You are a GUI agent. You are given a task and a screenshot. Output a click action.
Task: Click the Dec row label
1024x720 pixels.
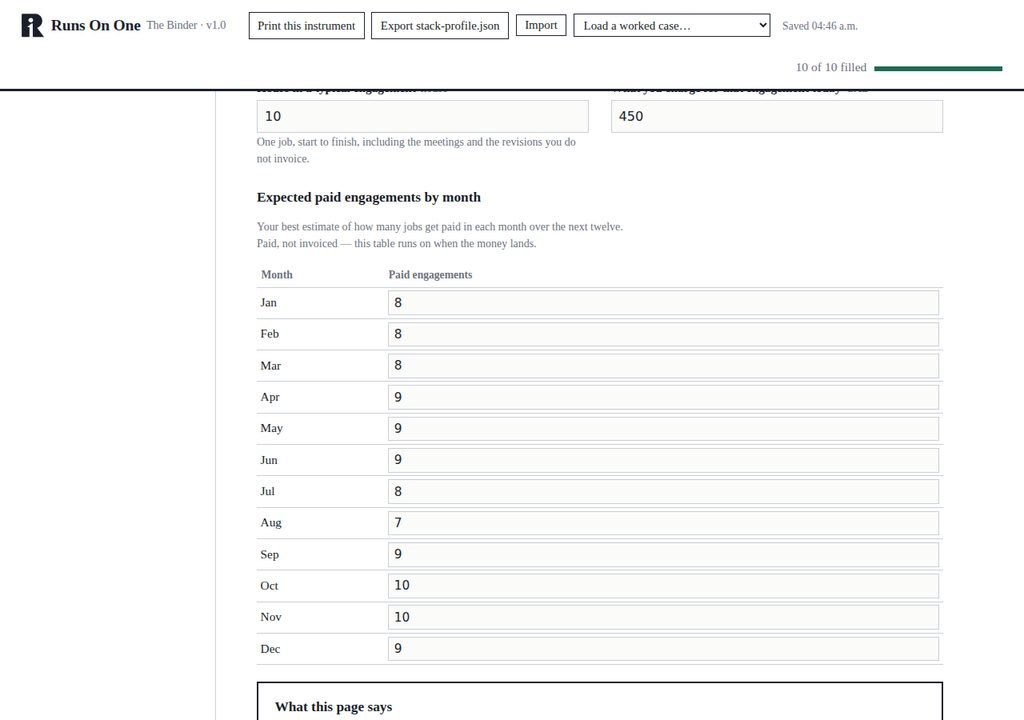(270, 649)
